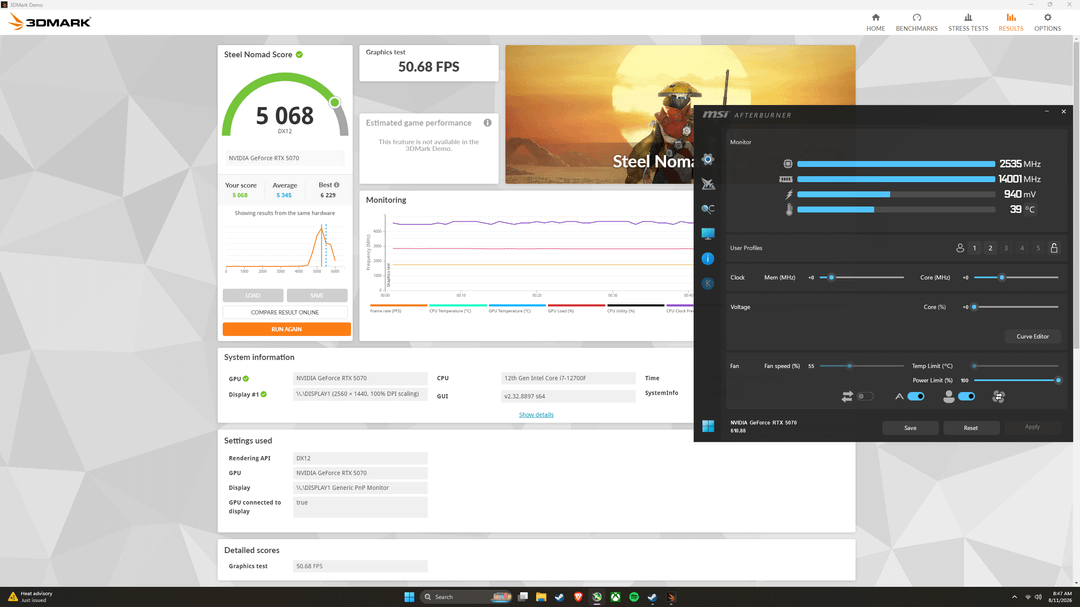Open the OC Scanner in Afterburner

click(x=707, y=209)
